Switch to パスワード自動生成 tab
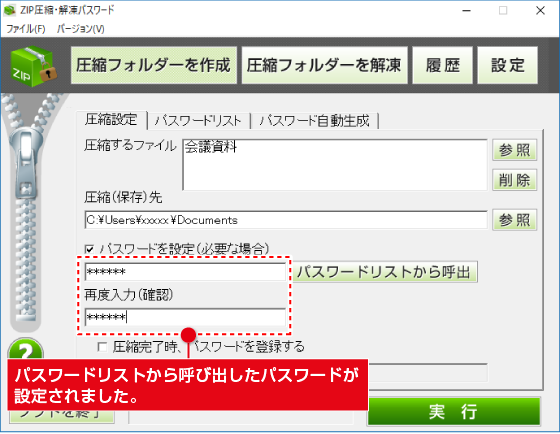This screenshot has width=560, height=434. pos(314,121)
